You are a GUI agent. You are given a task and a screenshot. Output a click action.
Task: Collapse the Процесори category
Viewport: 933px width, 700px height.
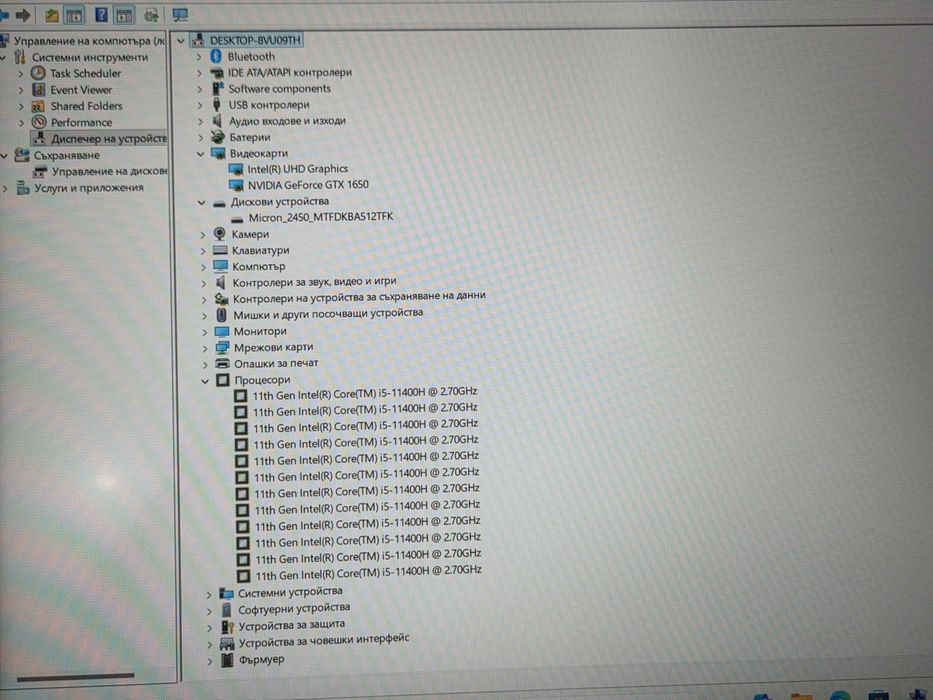click(x=205, y=380)
